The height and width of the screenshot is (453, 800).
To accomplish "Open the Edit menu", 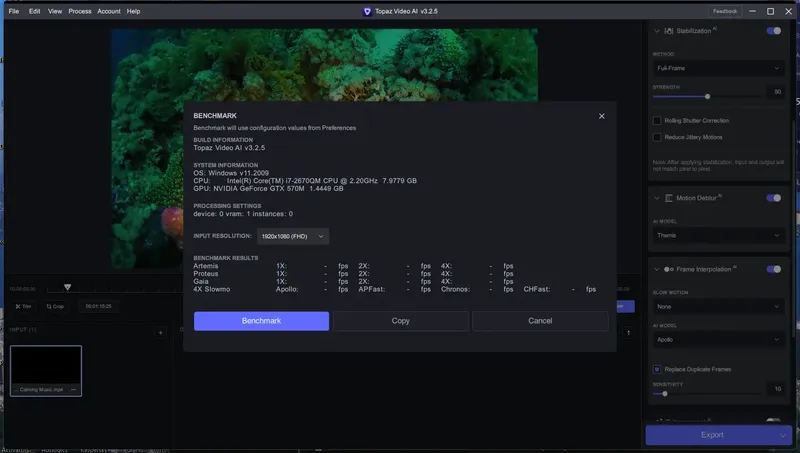I will tap(34, 11).
